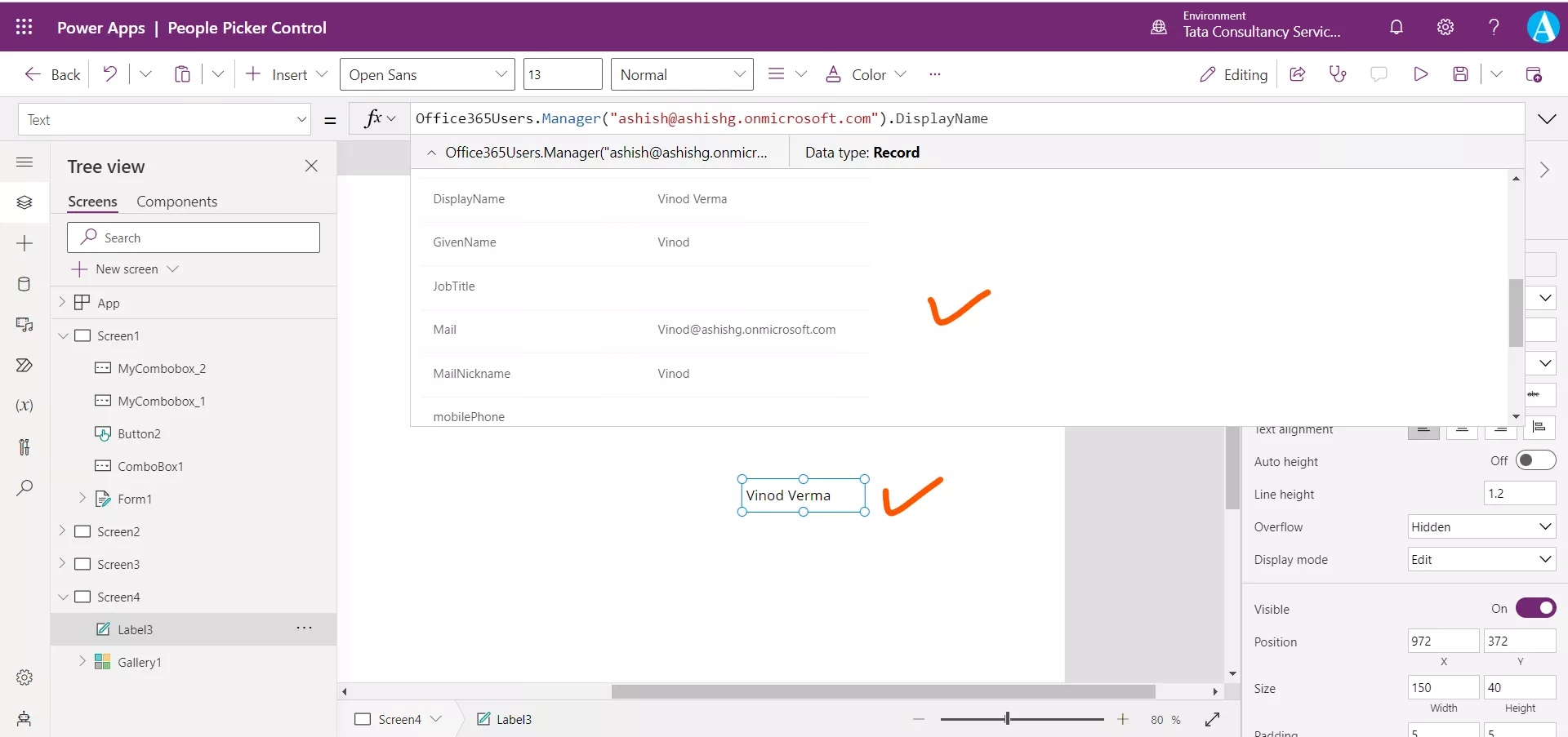
Task: Open the Media icon in the left rail
Action: [24, 325]
